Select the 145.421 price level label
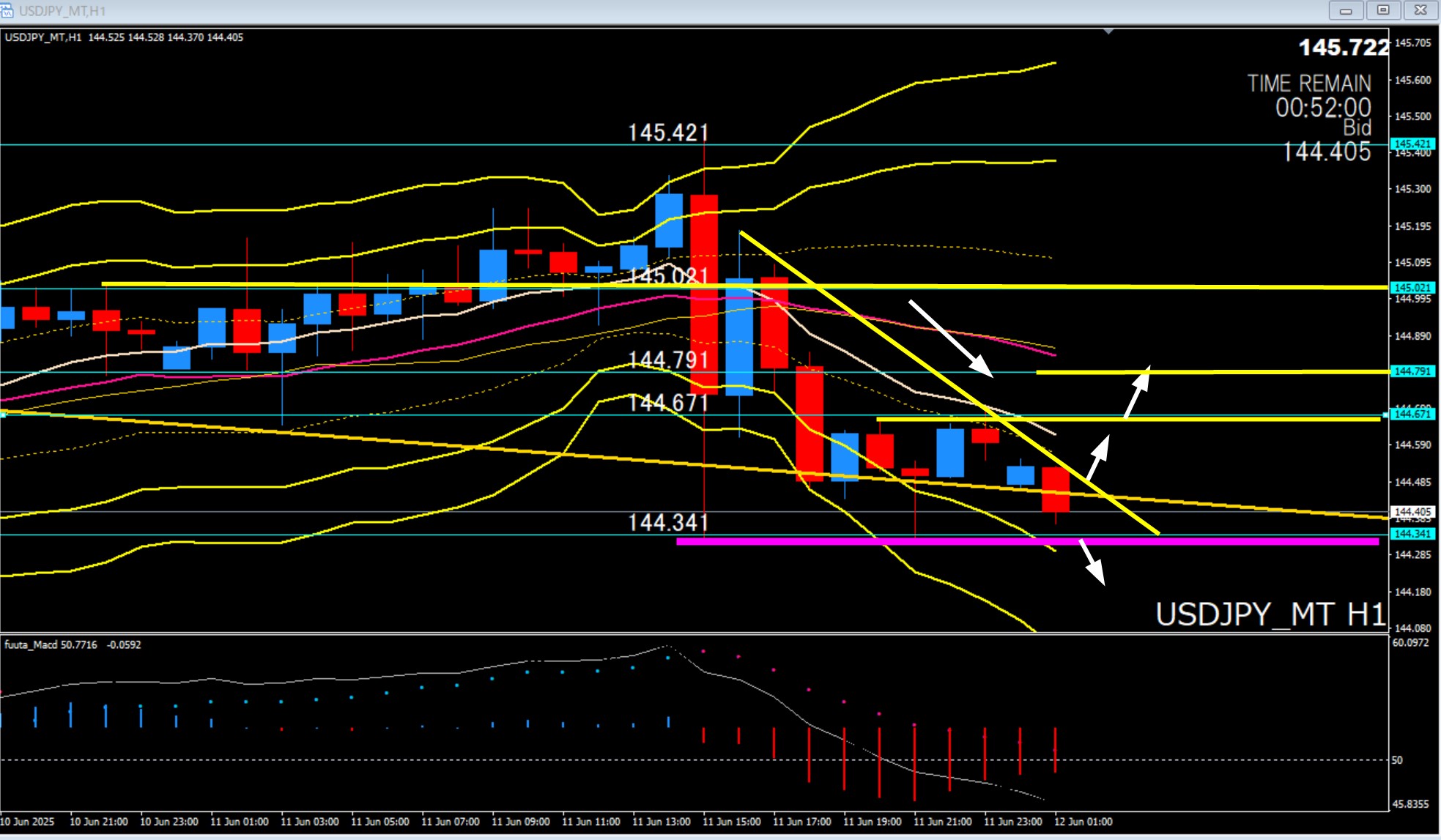 (x=668, y=133)
